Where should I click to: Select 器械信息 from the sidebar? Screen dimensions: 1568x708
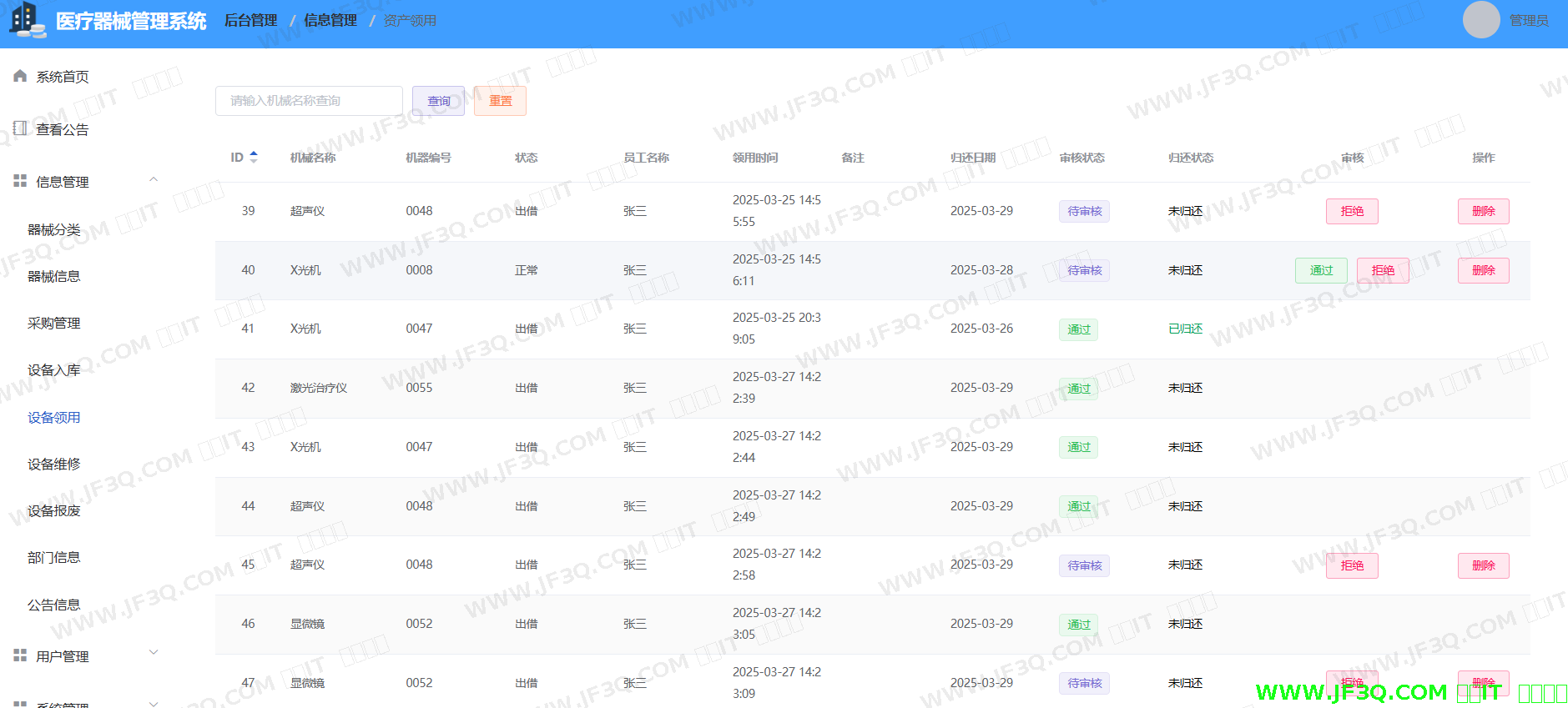pyautogui.click(x=54, y=277)
